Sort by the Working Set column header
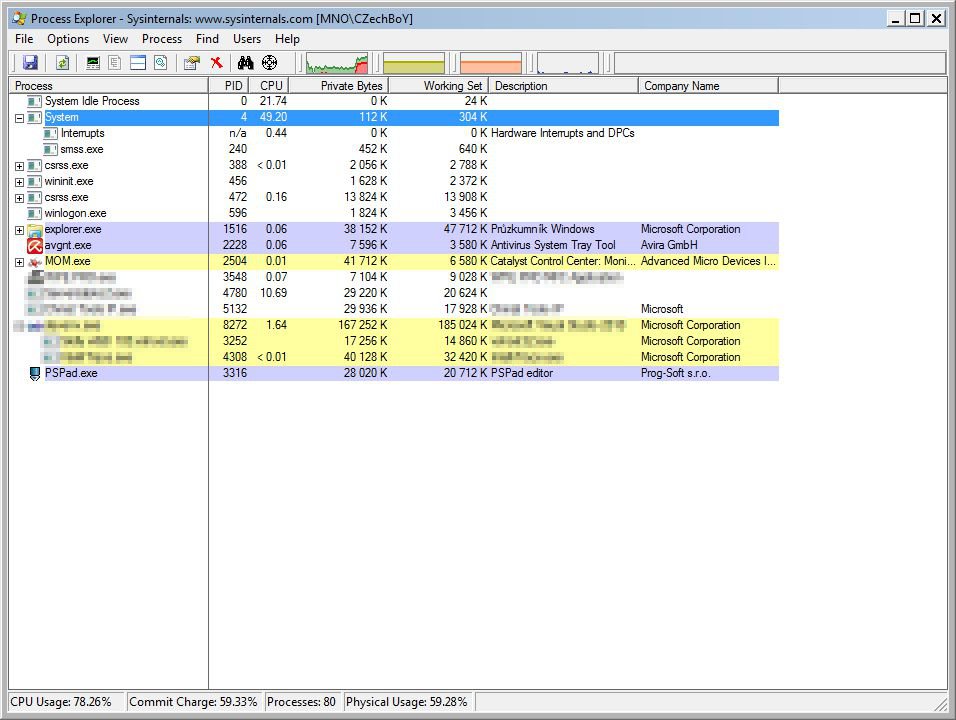This screenshot has height=720, width=956. [x=438, y=85]
